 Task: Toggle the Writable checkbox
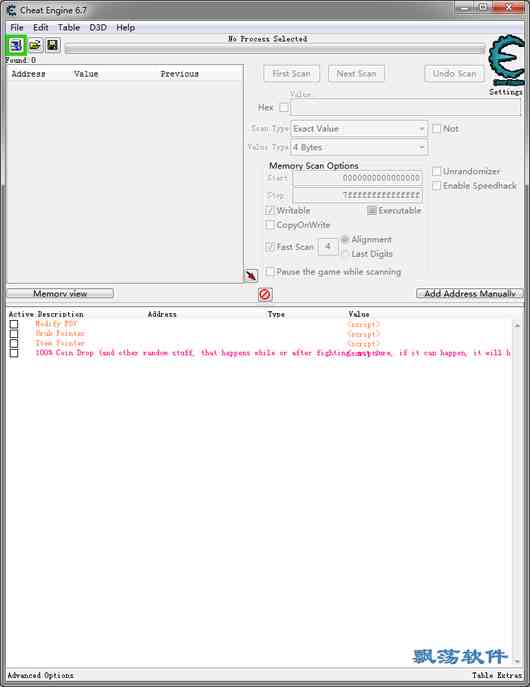coord(270,211)
